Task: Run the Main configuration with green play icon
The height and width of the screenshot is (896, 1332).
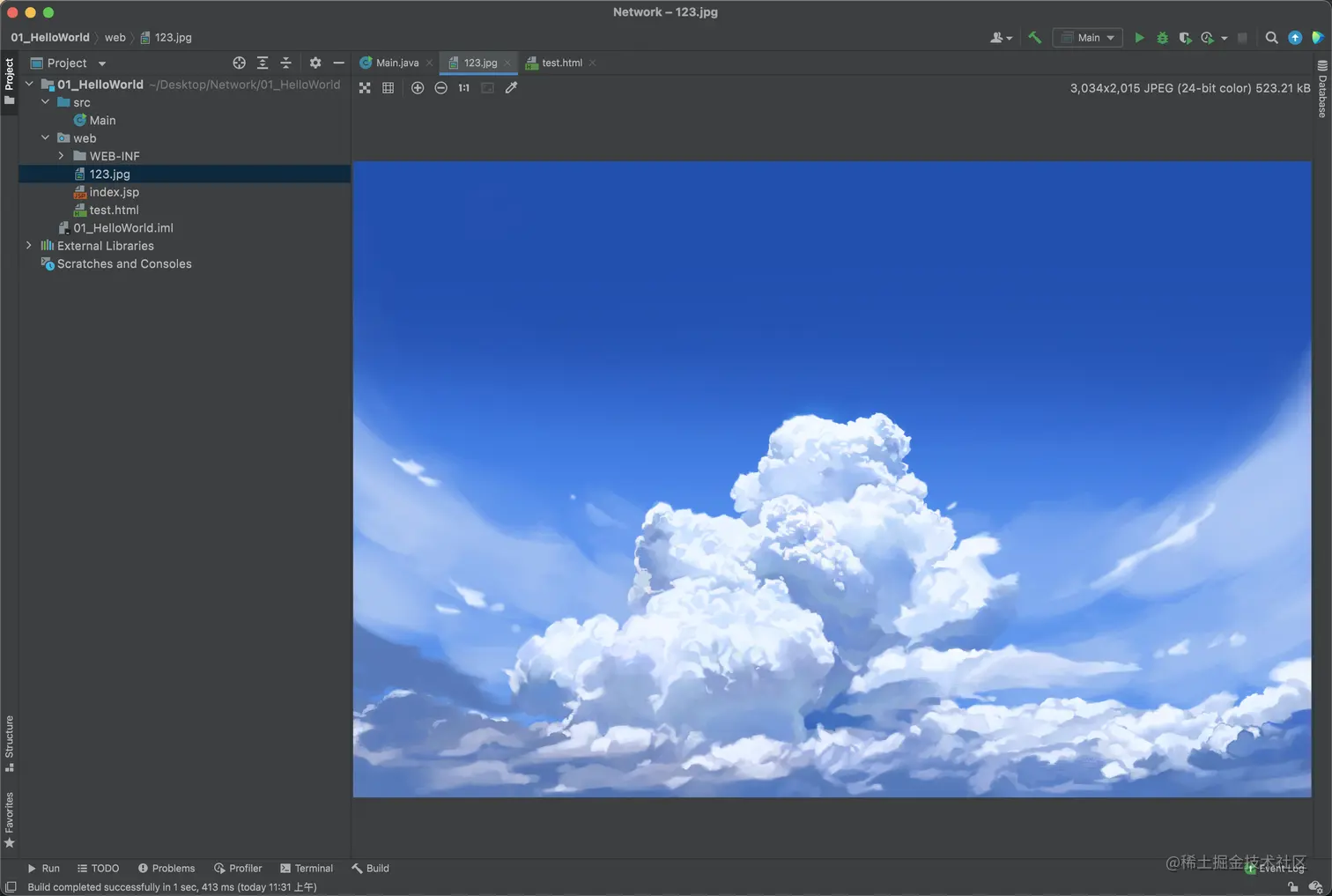Action: [x=1139, y=38]
